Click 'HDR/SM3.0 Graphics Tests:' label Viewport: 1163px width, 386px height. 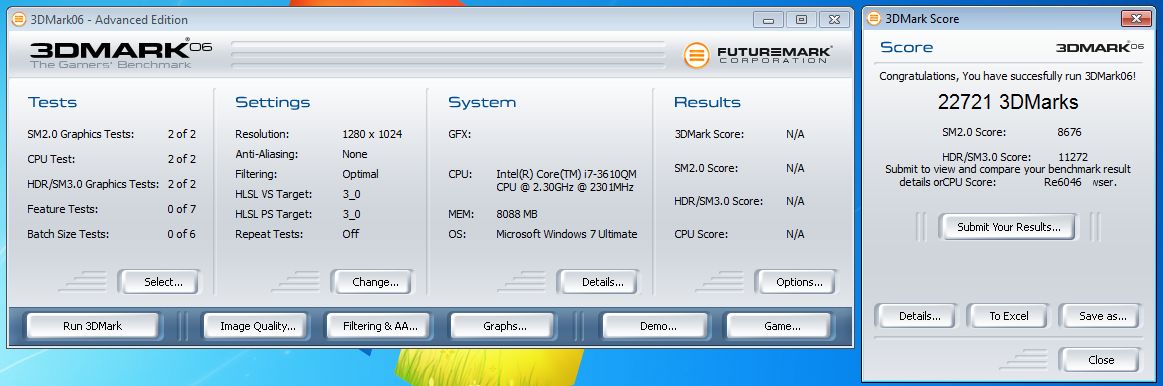tap(93, 184)
